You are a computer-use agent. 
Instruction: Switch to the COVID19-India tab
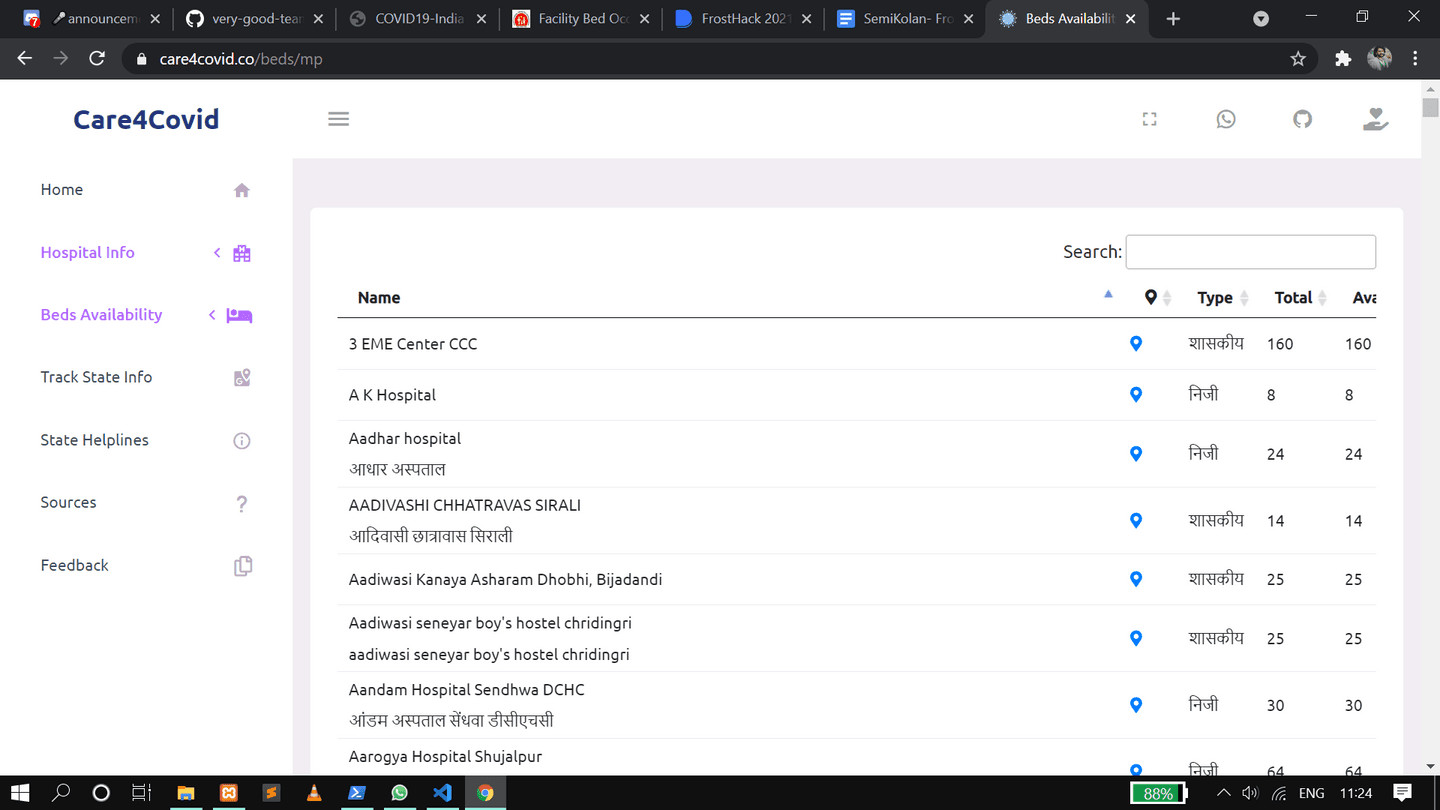click(417, 19)
